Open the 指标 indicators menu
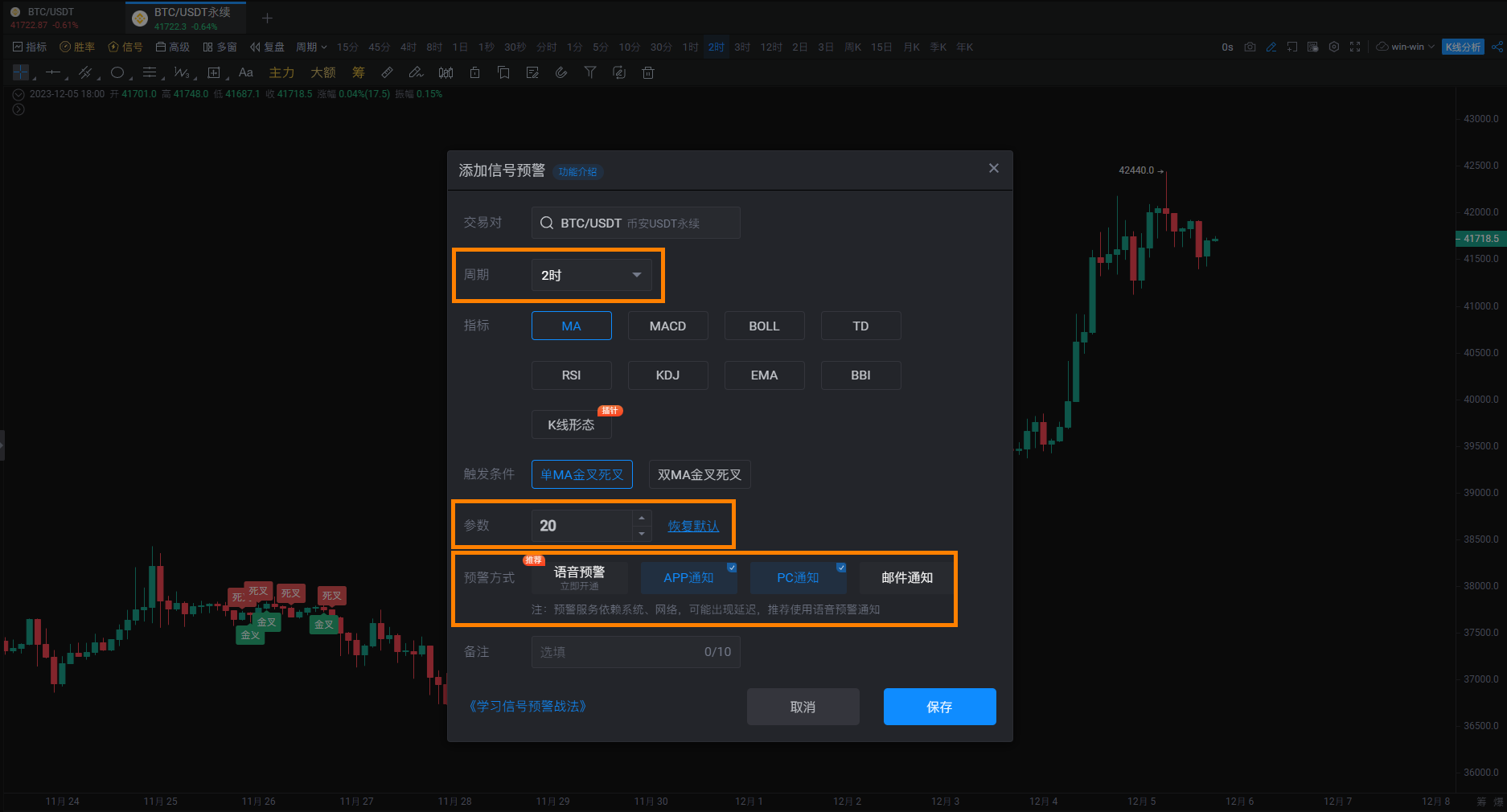Image resolution: width=1507 pixels, height=812 pixels. (x=30, y=47)
